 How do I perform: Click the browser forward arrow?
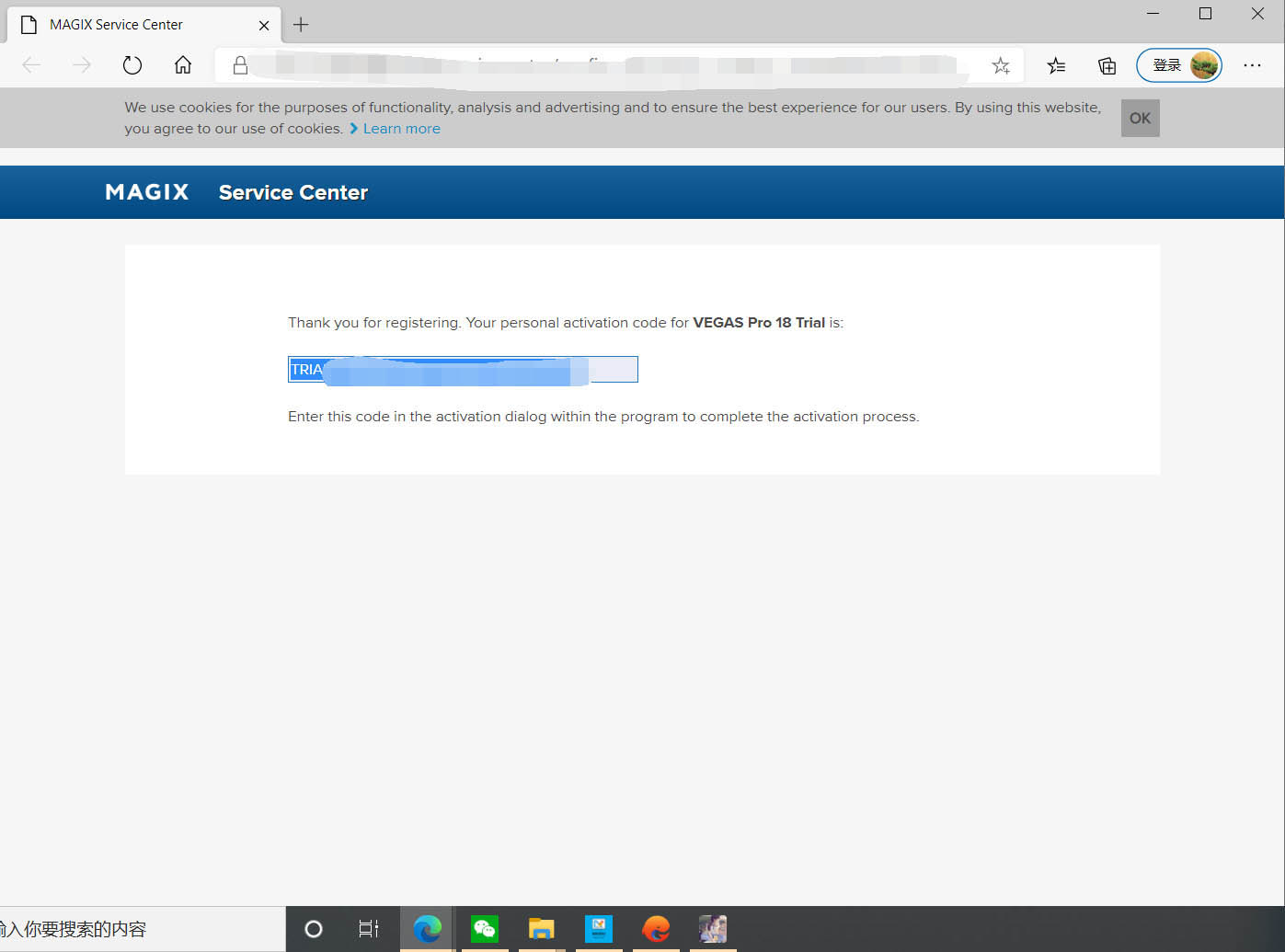click(82, 65)
